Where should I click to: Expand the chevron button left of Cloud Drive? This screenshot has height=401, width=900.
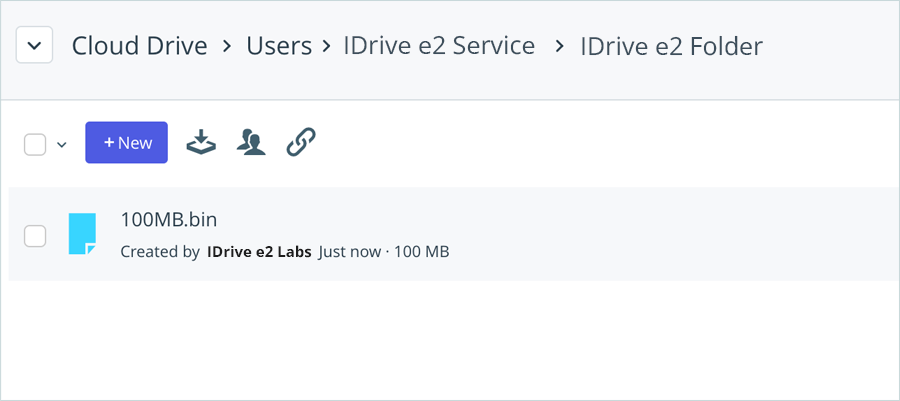tap(34, 46)
